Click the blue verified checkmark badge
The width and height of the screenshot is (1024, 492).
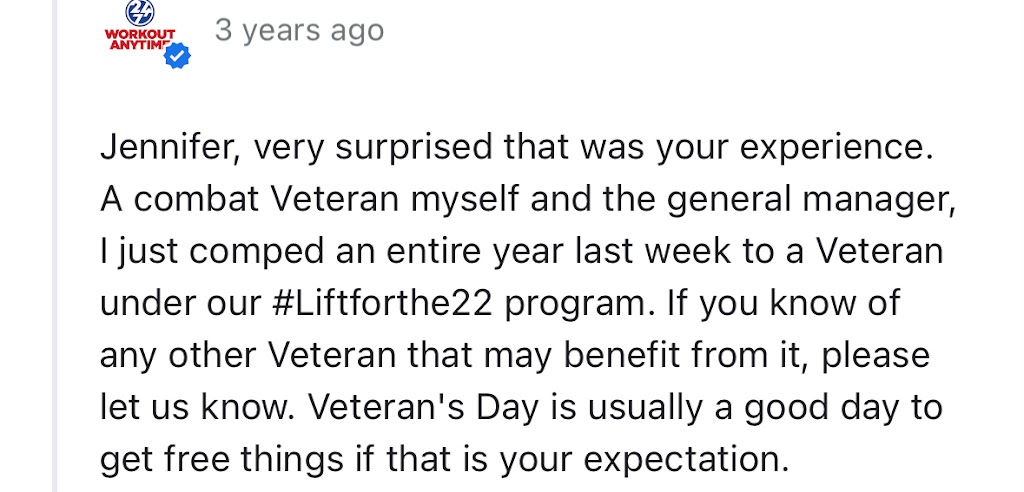coord(178,59)
